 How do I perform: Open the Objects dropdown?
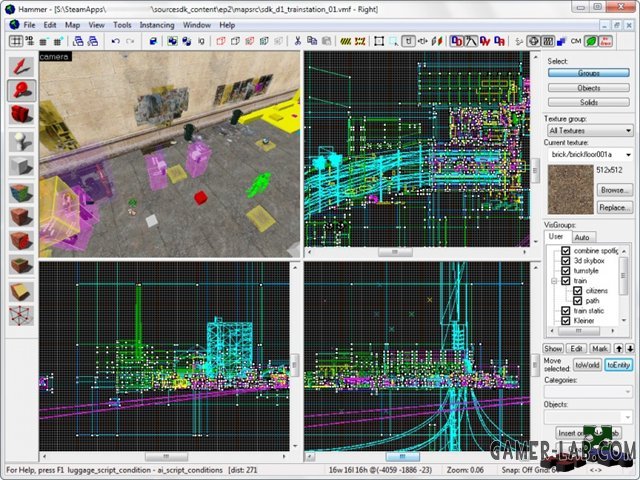tap(588, 416)
